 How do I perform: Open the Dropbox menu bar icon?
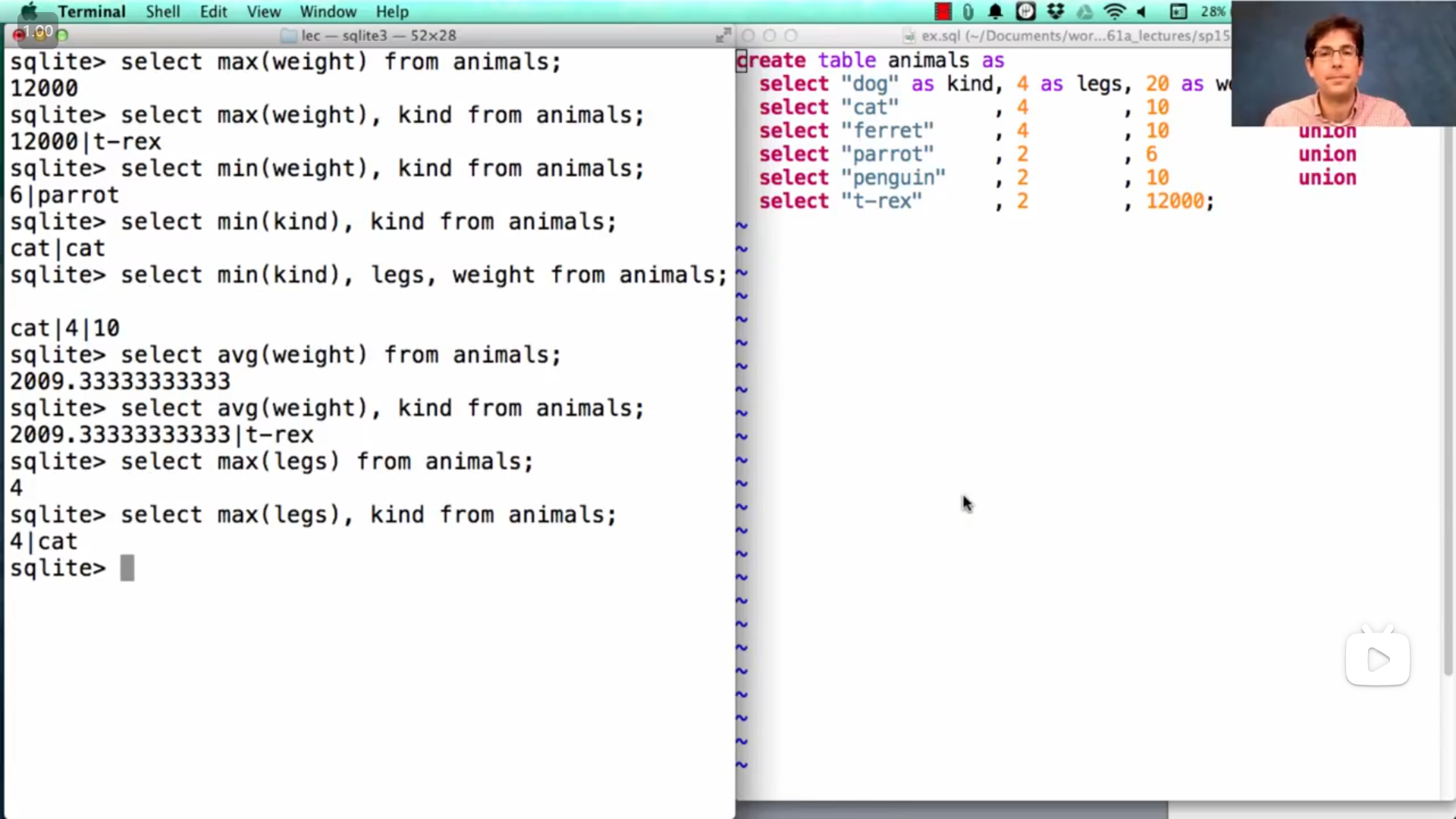click(1055, 11)
